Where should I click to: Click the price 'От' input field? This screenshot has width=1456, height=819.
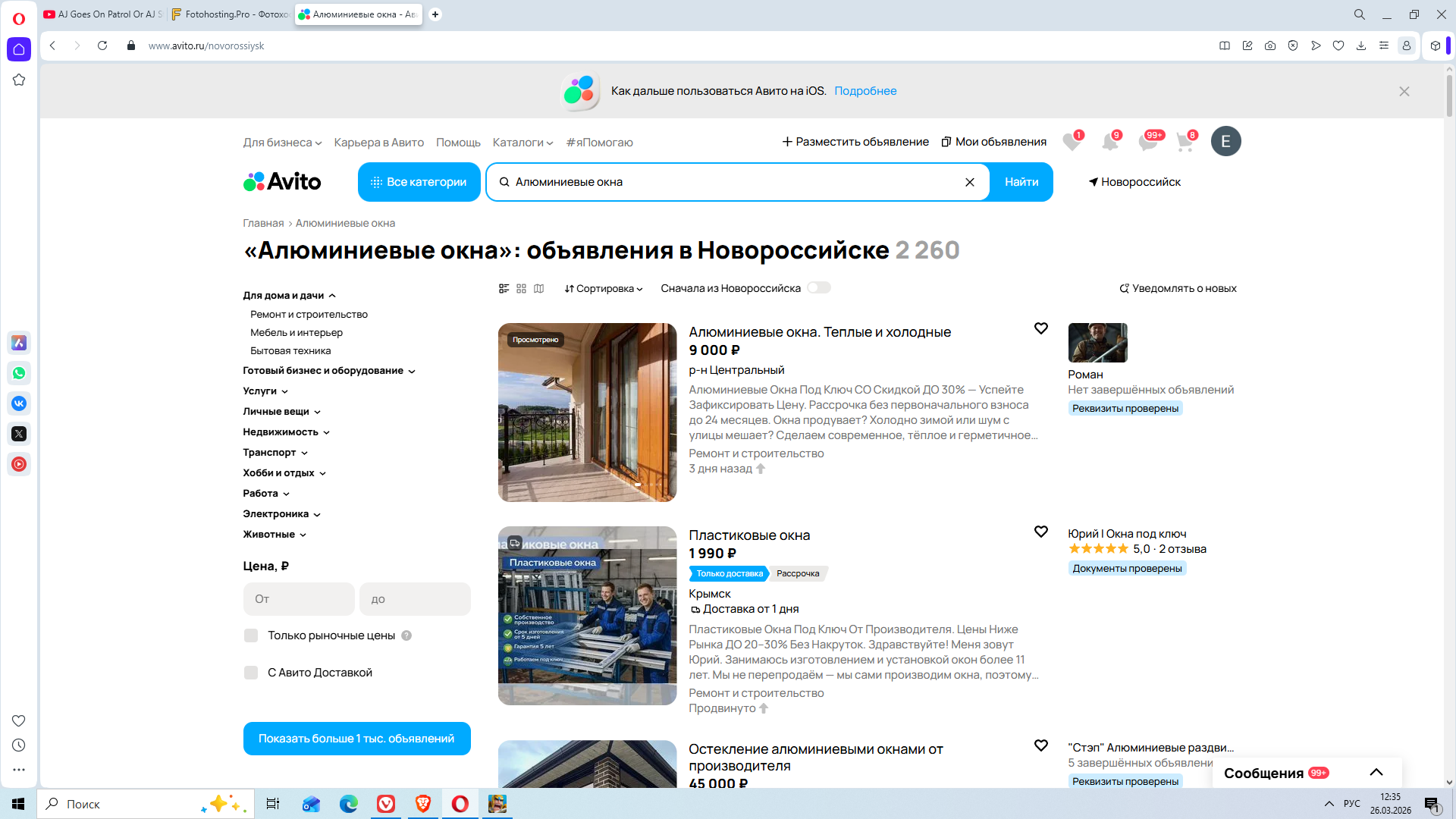(x=299, y=599)
